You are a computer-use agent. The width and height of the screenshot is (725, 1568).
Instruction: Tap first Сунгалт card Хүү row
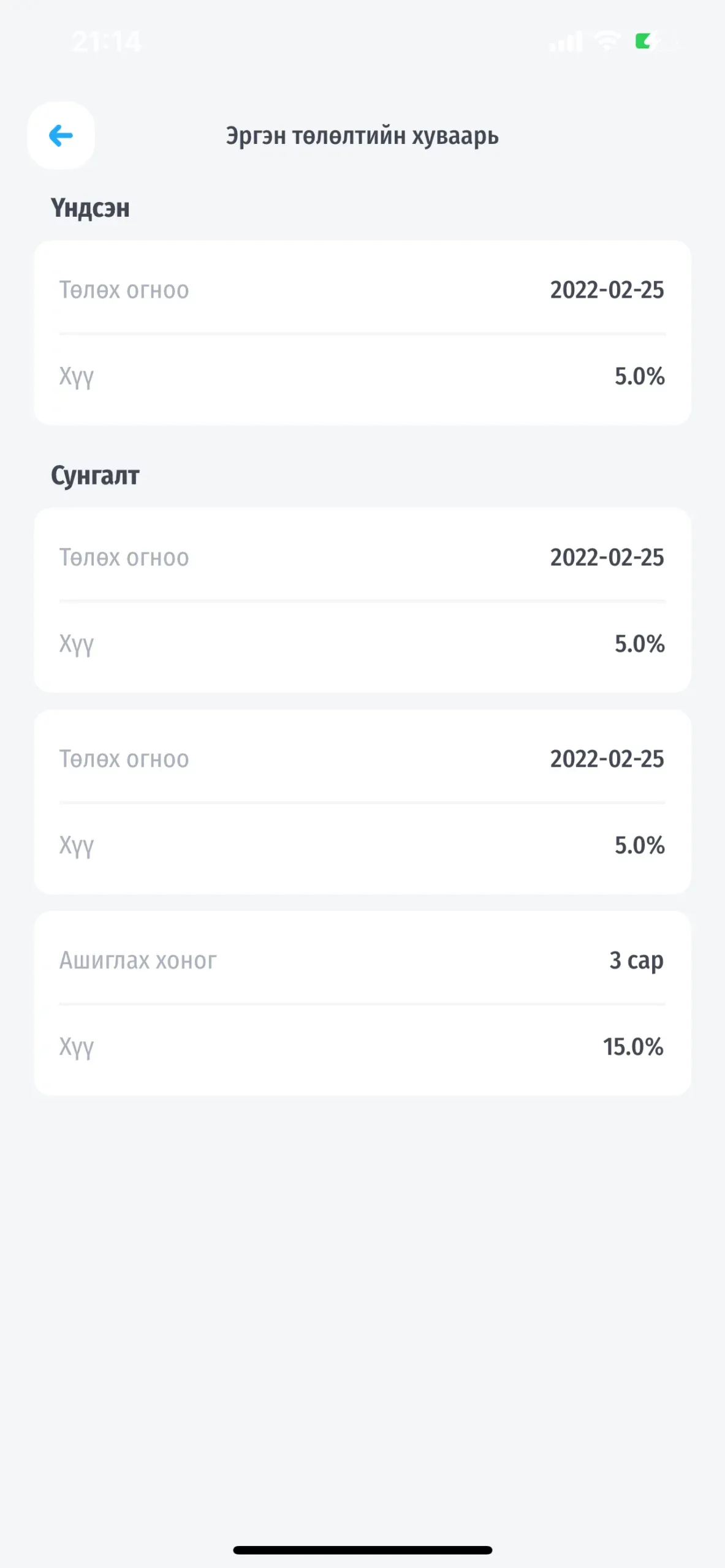(x=362, y=644)
